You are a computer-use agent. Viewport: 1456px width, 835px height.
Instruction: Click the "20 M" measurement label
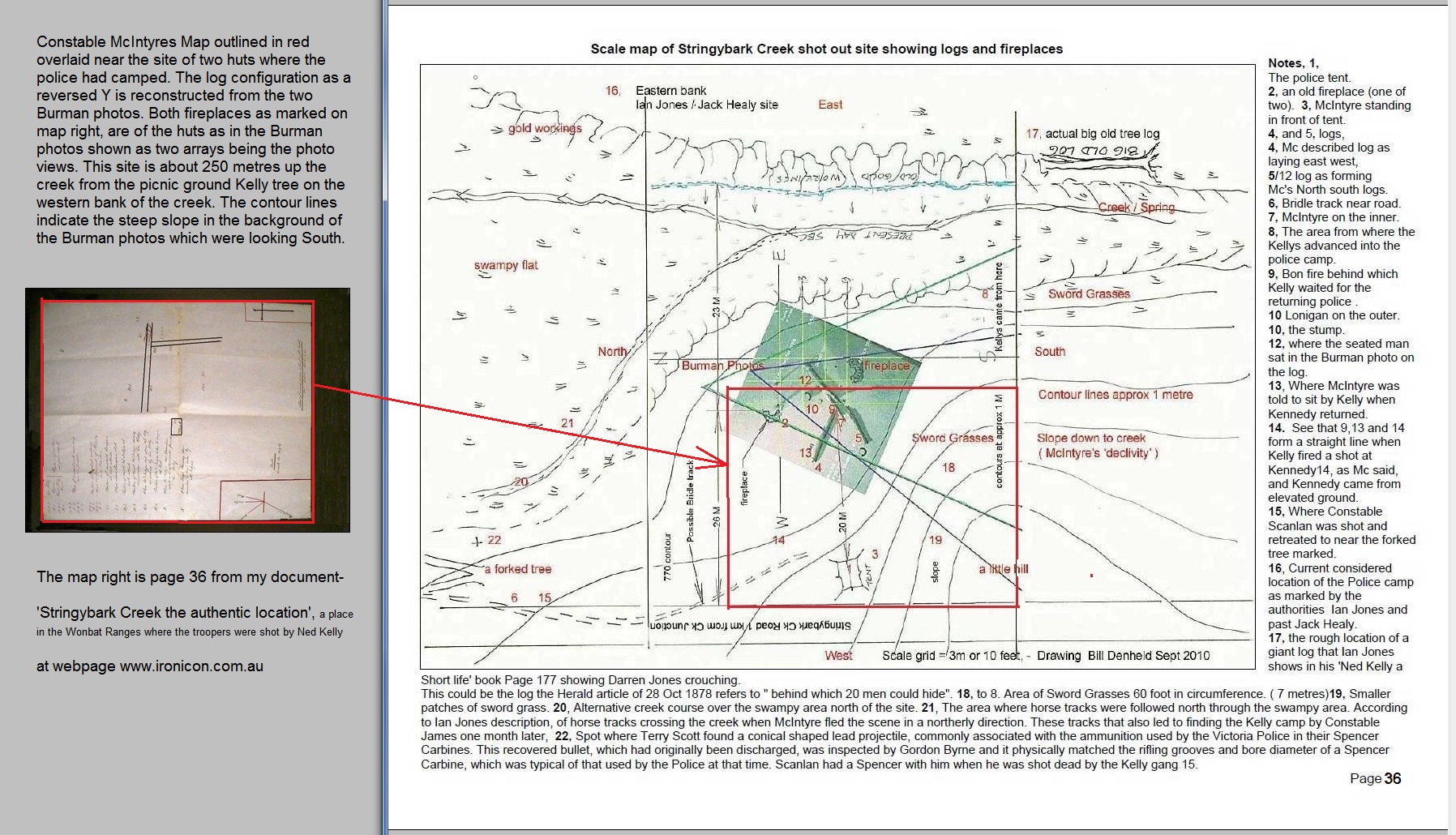tap(842, 521)
